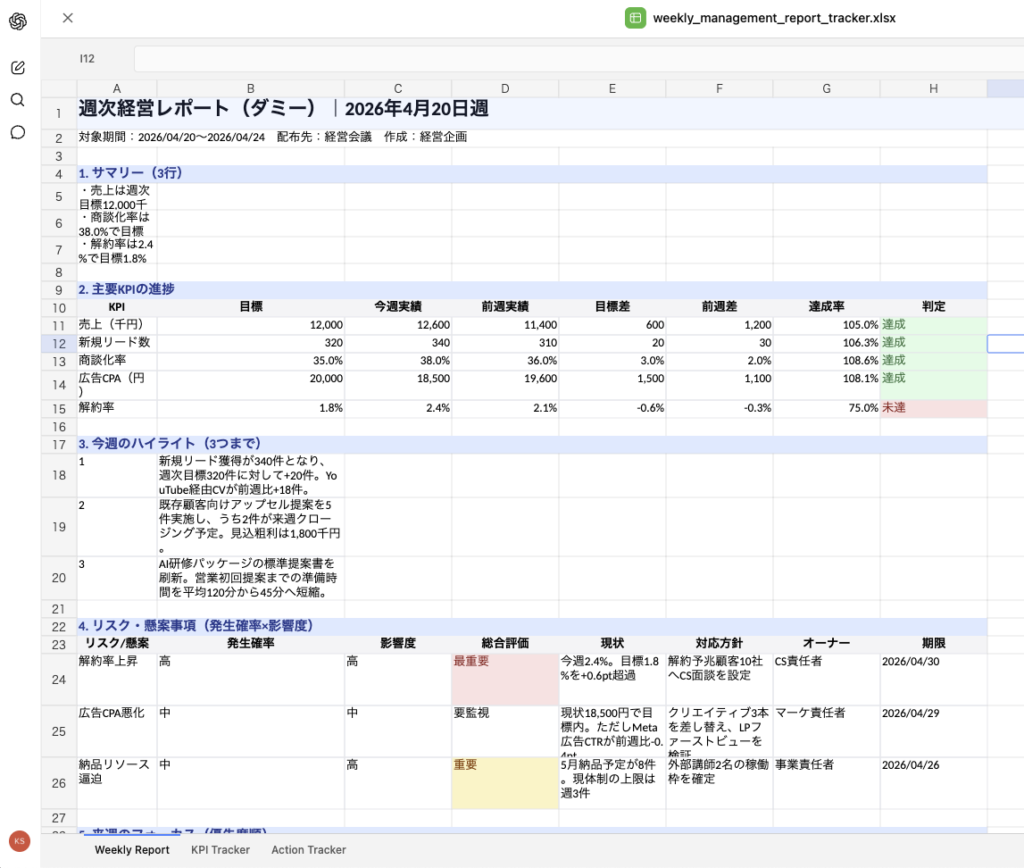Screen dimensions: 1024x868
Task: Select row 15 header
Action: click(x=59, y=409)
